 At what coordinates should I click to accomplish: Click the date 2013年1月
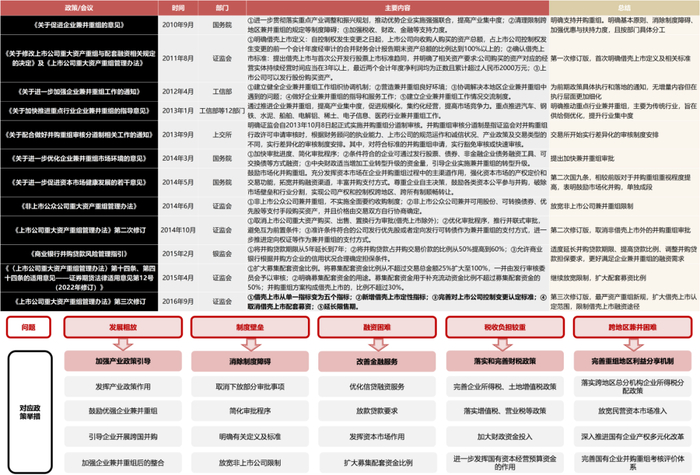tap(178, 111)
